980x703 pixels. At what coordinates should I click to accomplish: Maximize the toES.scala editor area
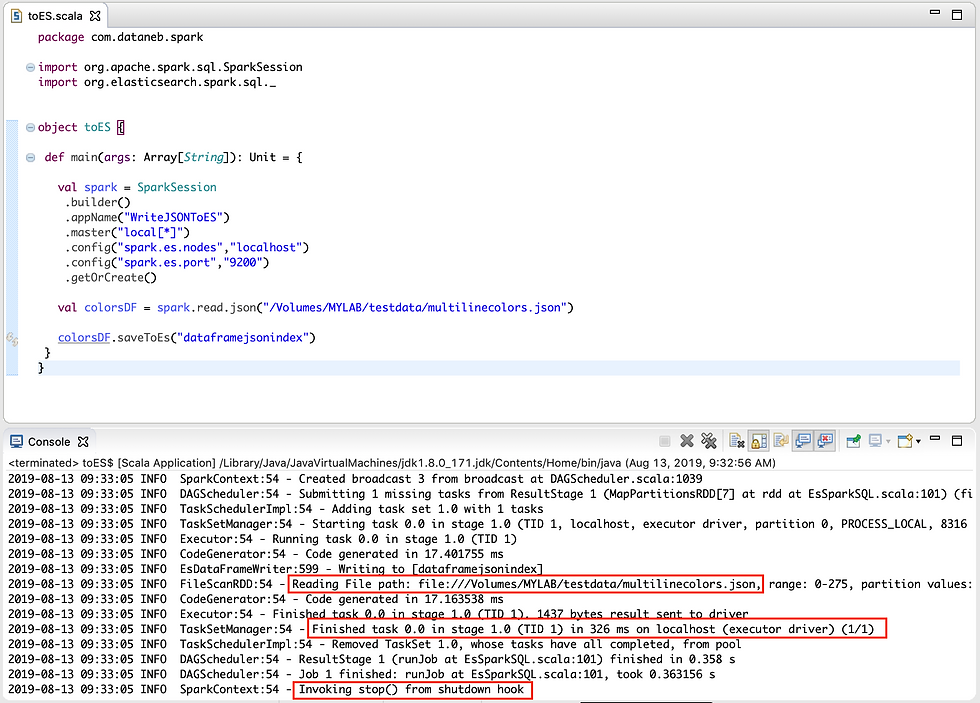pos(957,14)
